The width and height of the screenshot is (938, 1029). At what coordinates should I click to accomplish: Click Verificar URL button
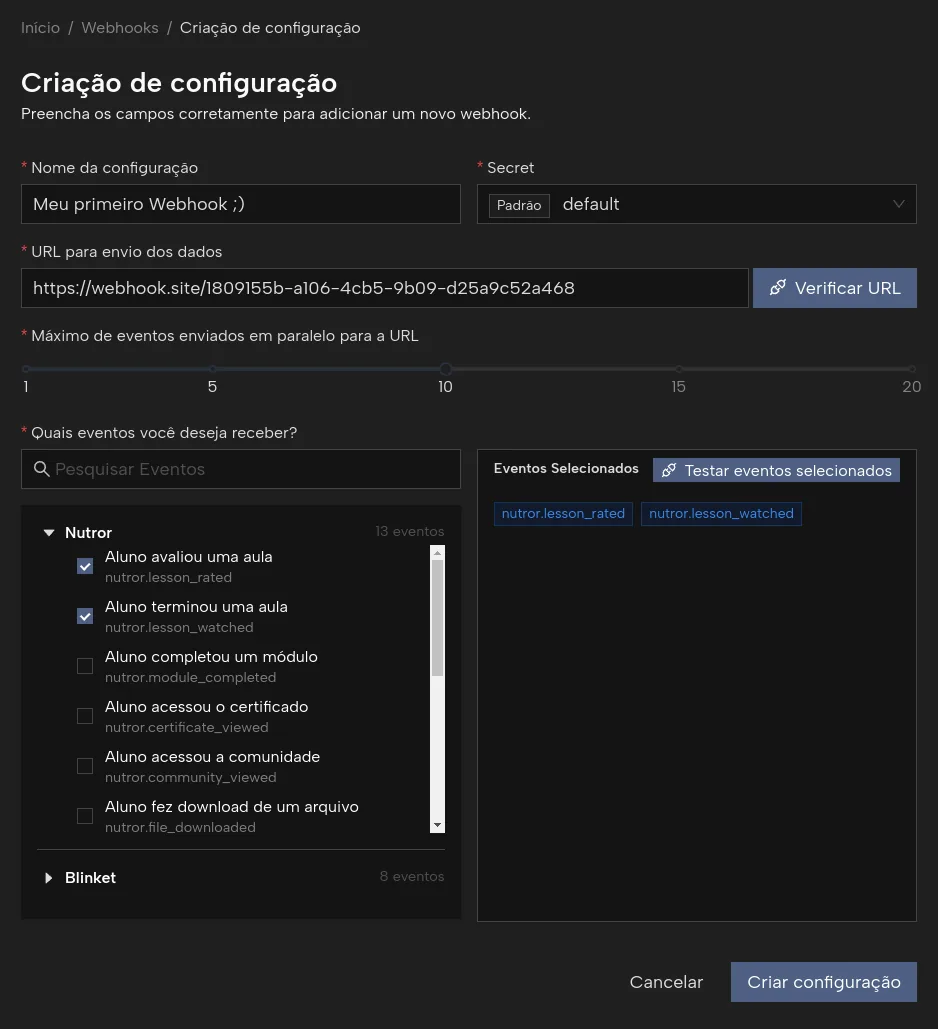(x=834, y=287)
